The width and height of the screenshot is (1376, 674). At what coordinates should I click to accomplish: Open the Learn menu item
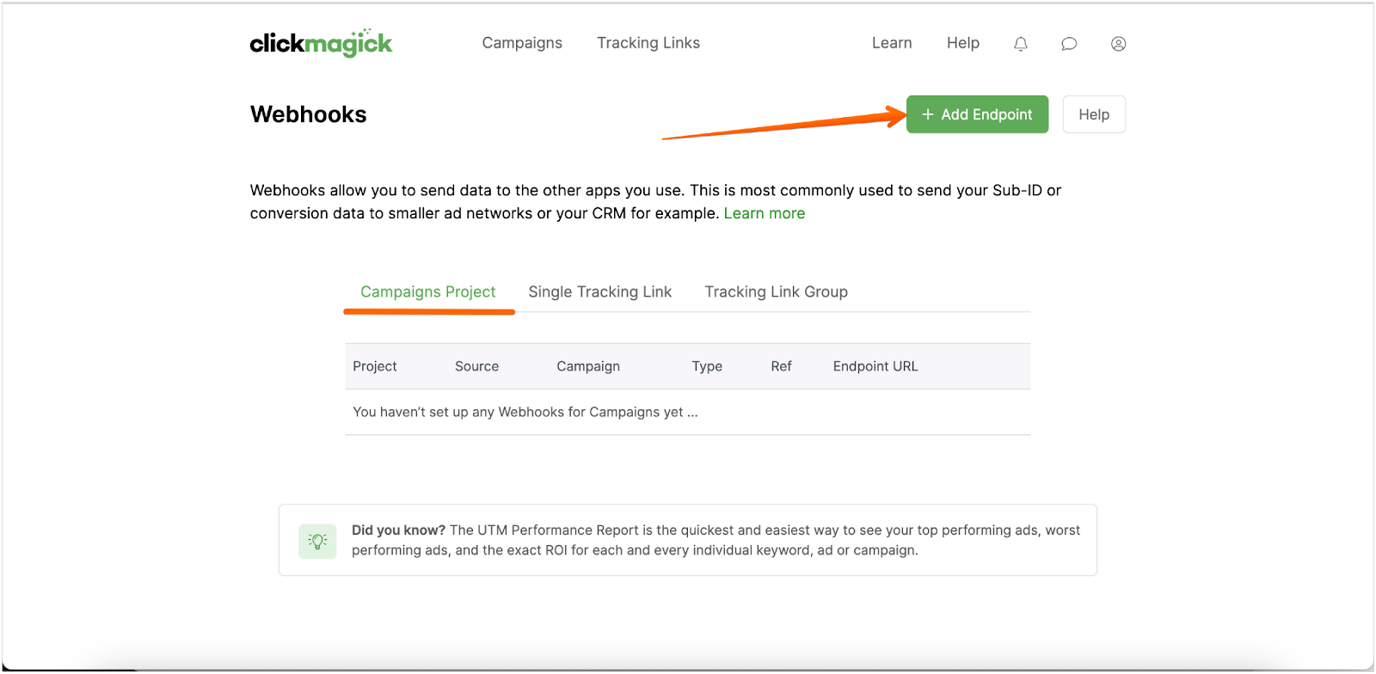pyautogui.click(x=891, y=42)
